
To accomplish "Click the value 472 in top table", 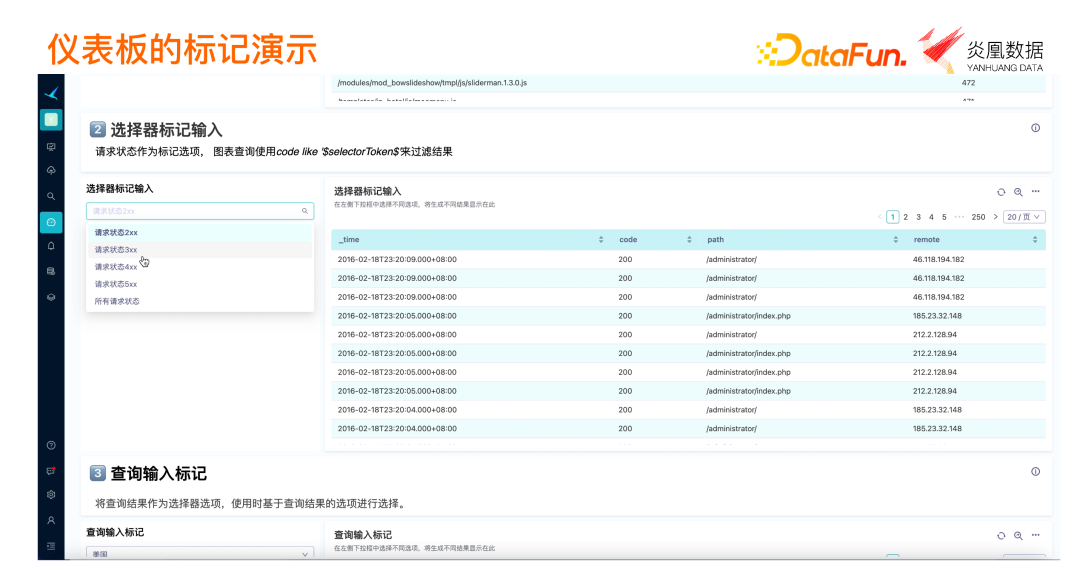I will tap(968, 83).
